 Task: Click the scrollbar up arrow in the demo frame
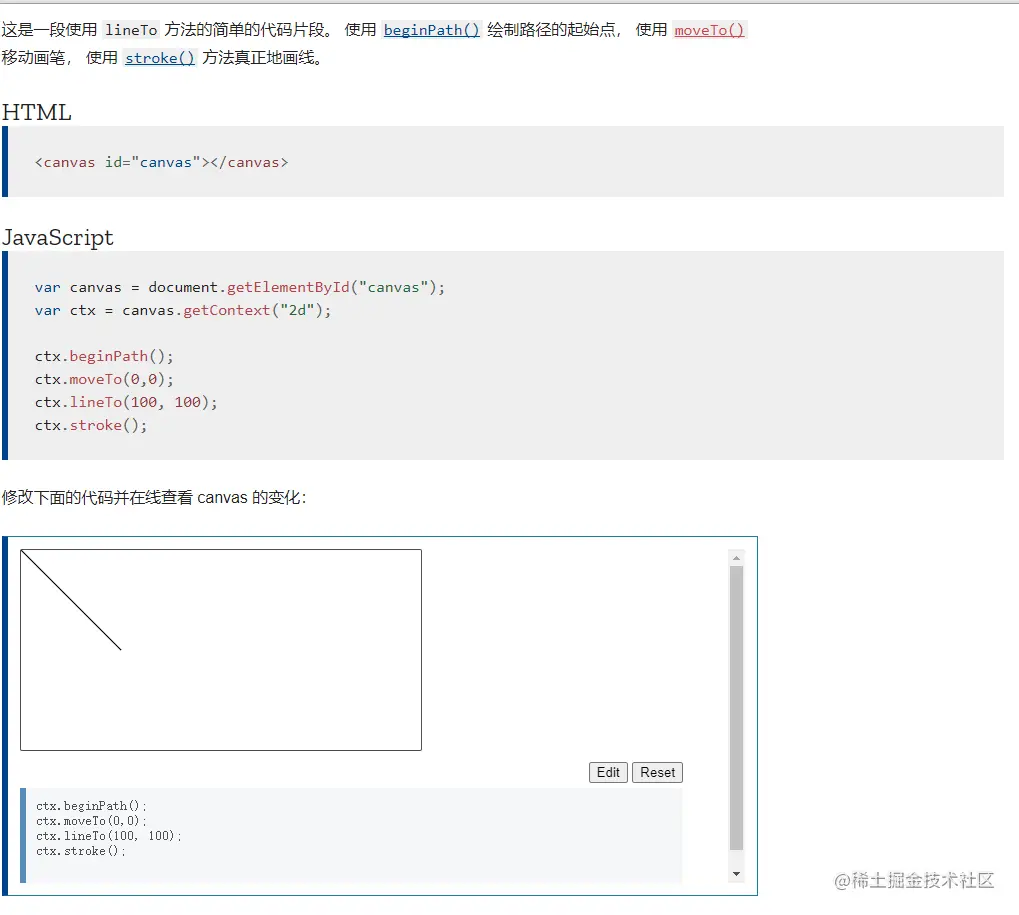coord(736,558)
